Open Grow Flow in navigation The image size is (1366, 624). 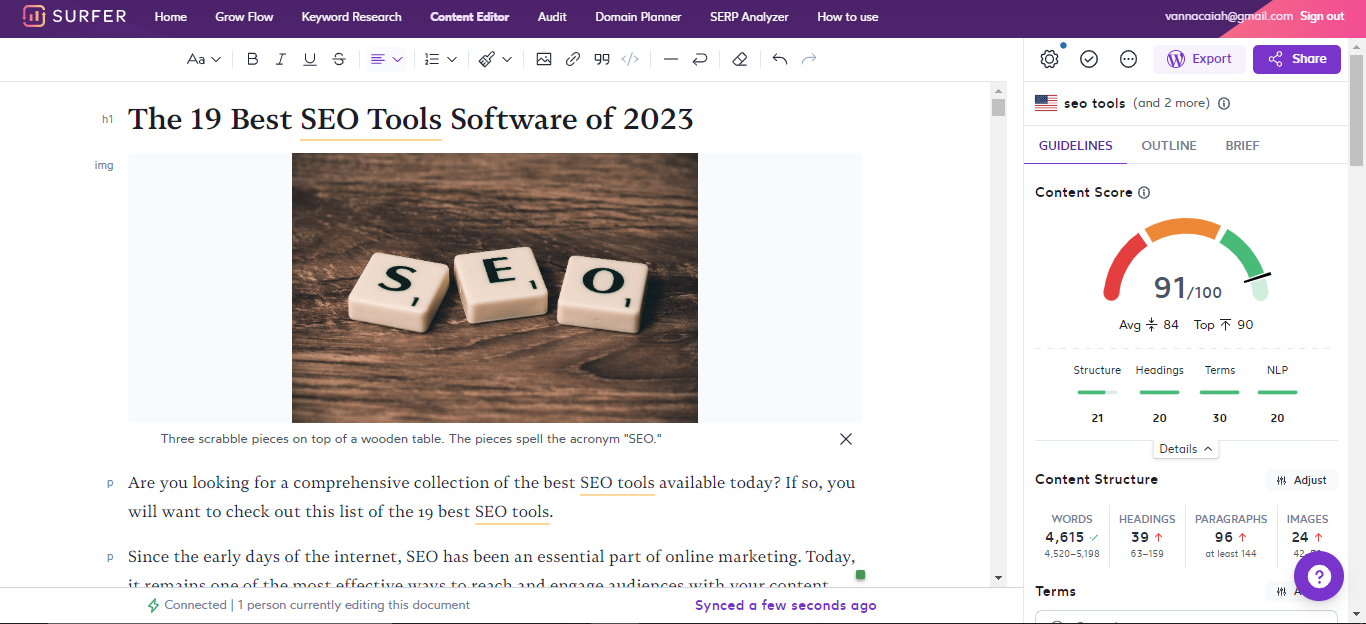(x=244, y=17)
